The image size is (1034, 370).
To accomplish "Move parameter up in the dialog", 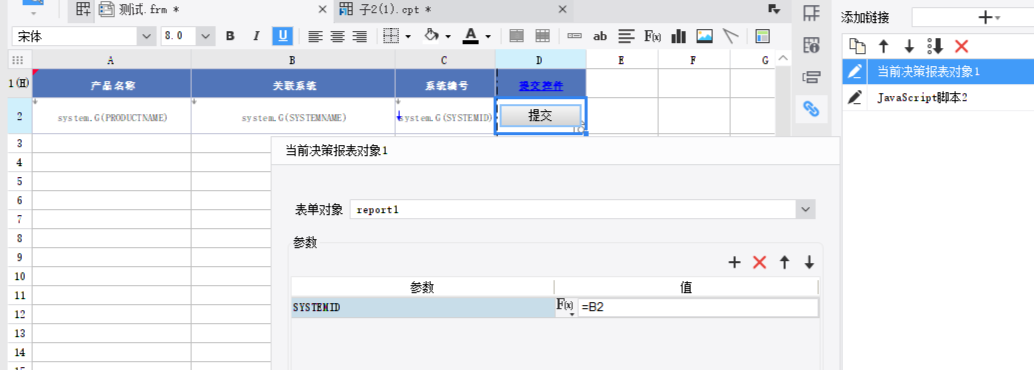I will click(784, 262).
